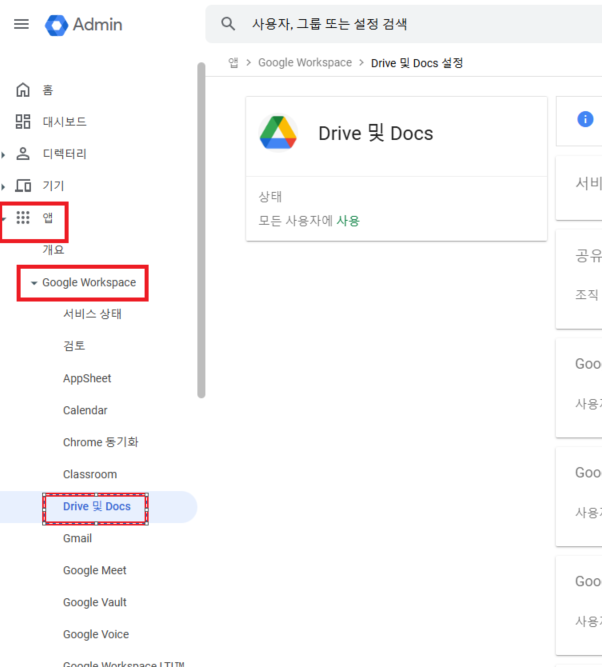This screenshot has height=667, width=602.
Task: Open 홈 in the sidebar
Action: (48, 90)
